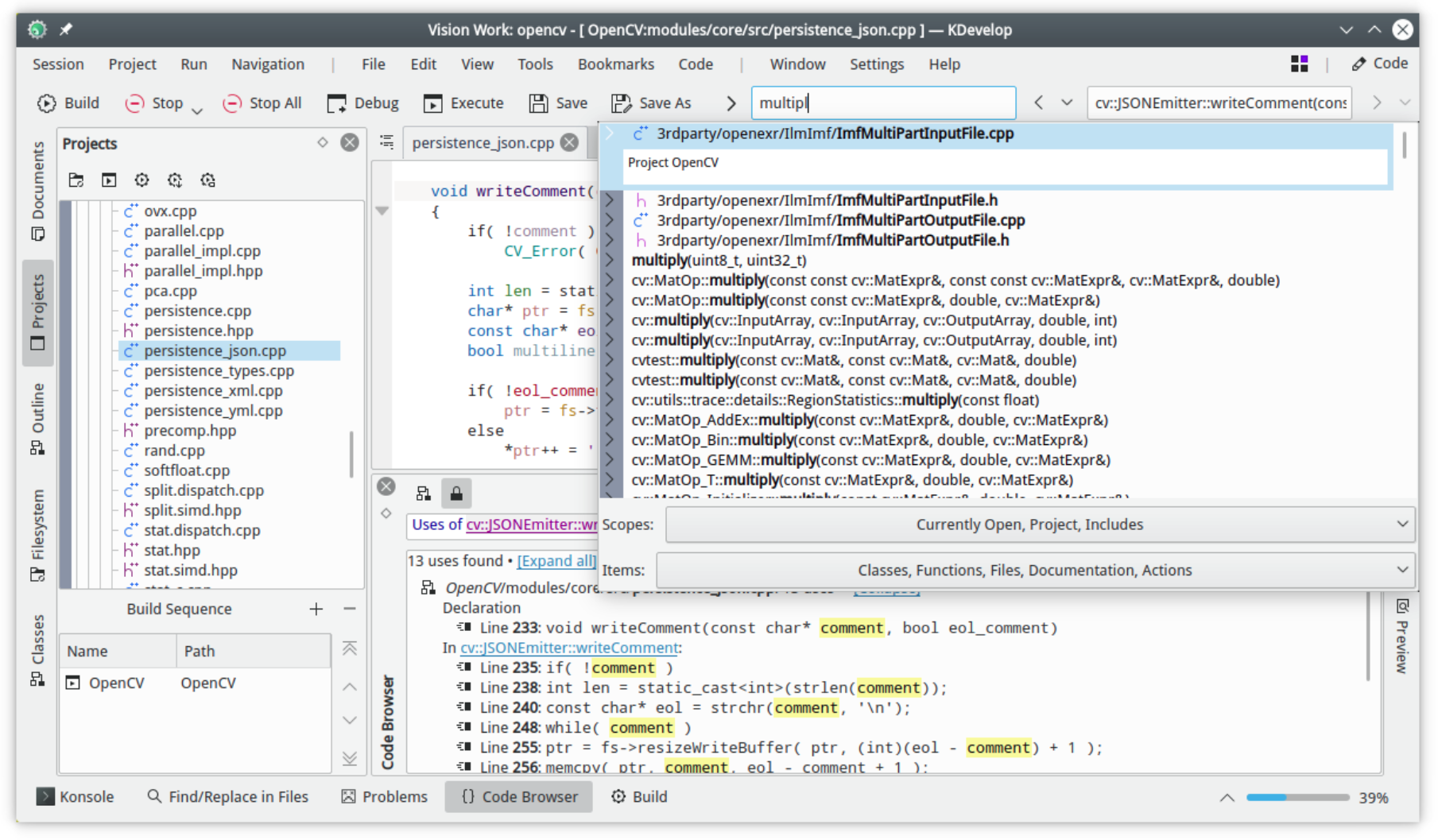Open the Konsole tool view

pyautogui.click(x=76, y=796)
